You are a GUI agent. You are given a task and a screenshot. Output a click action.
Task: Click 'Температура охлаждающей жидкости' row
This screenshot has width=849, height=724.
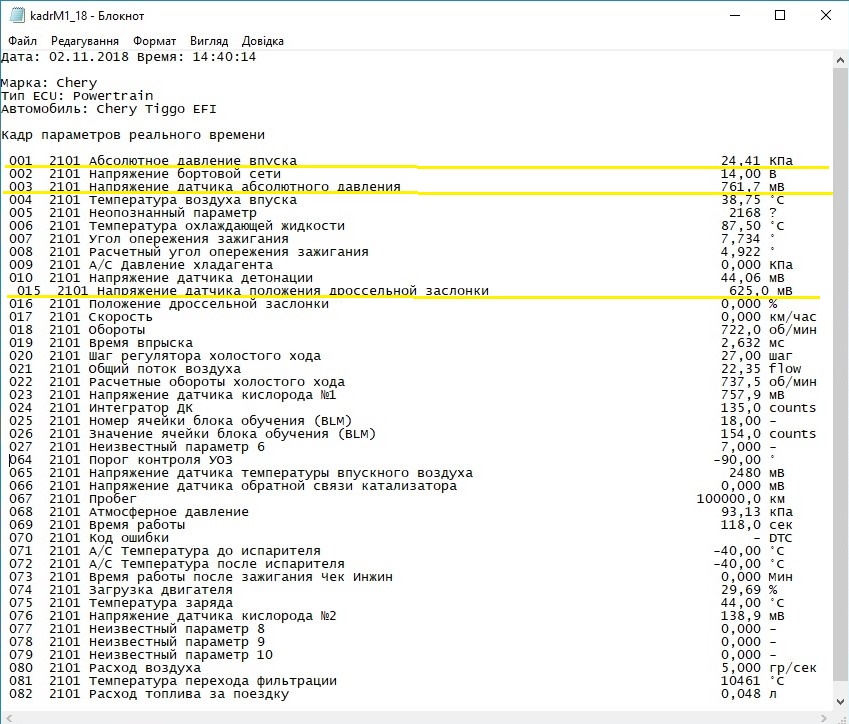(397, 226)
